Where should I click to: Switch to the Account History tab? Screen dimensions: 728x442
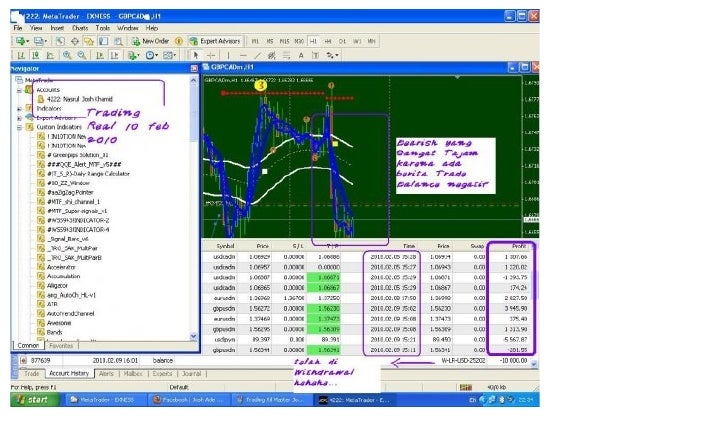[x=71, y=373]
